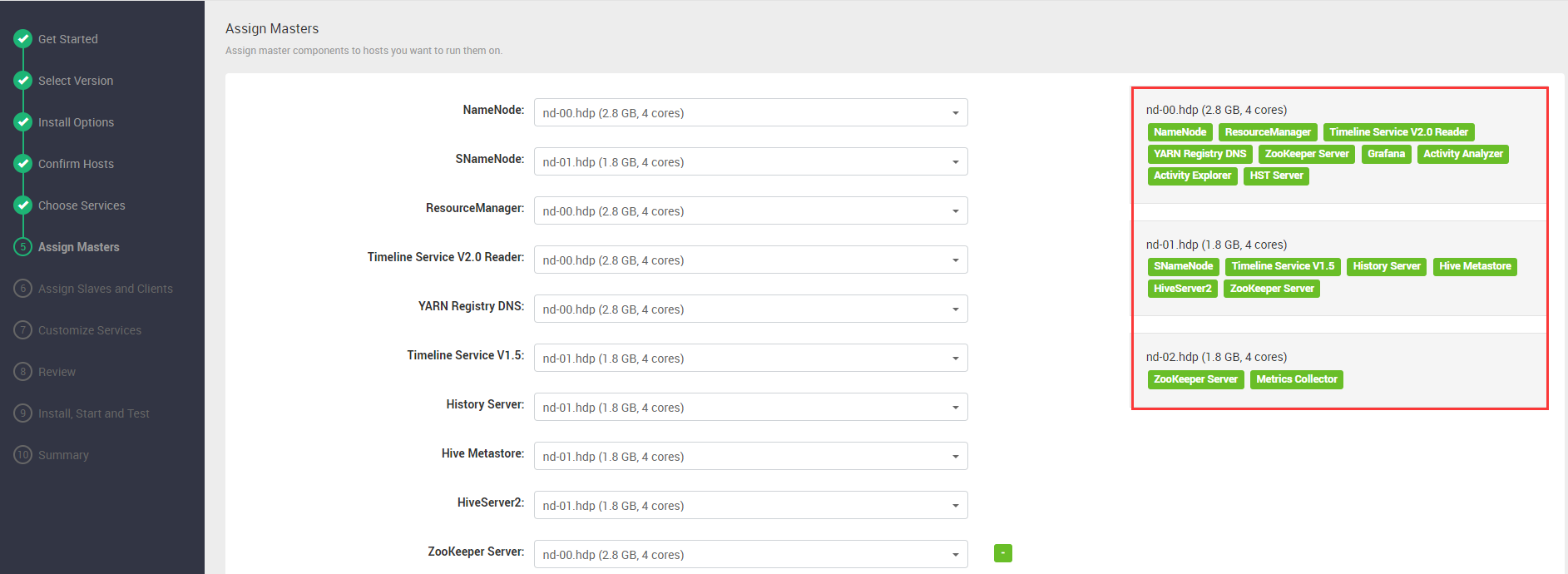Click the step 10 circle icon
Screen dimensions: 1568x574
pos(23,454)
